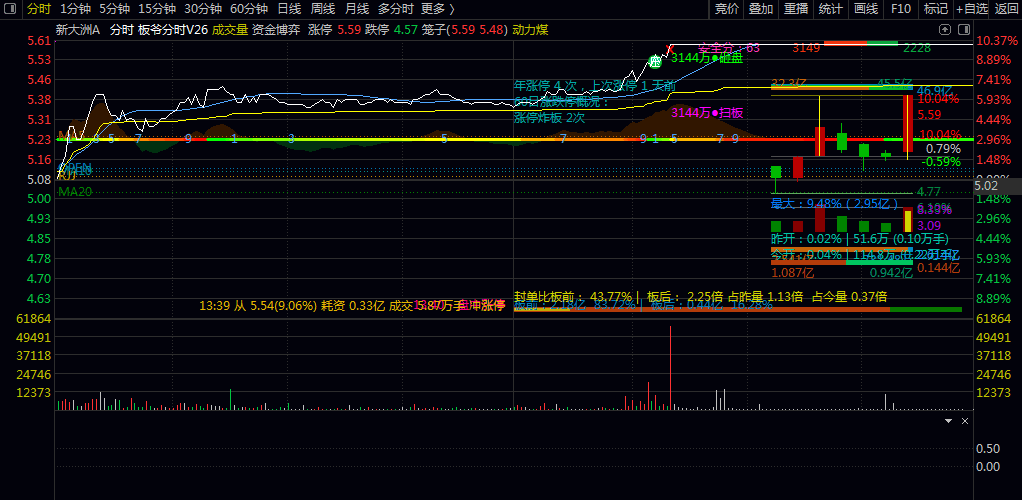
Task: Click the 竞价 auction button
Action: click(727, 8)
